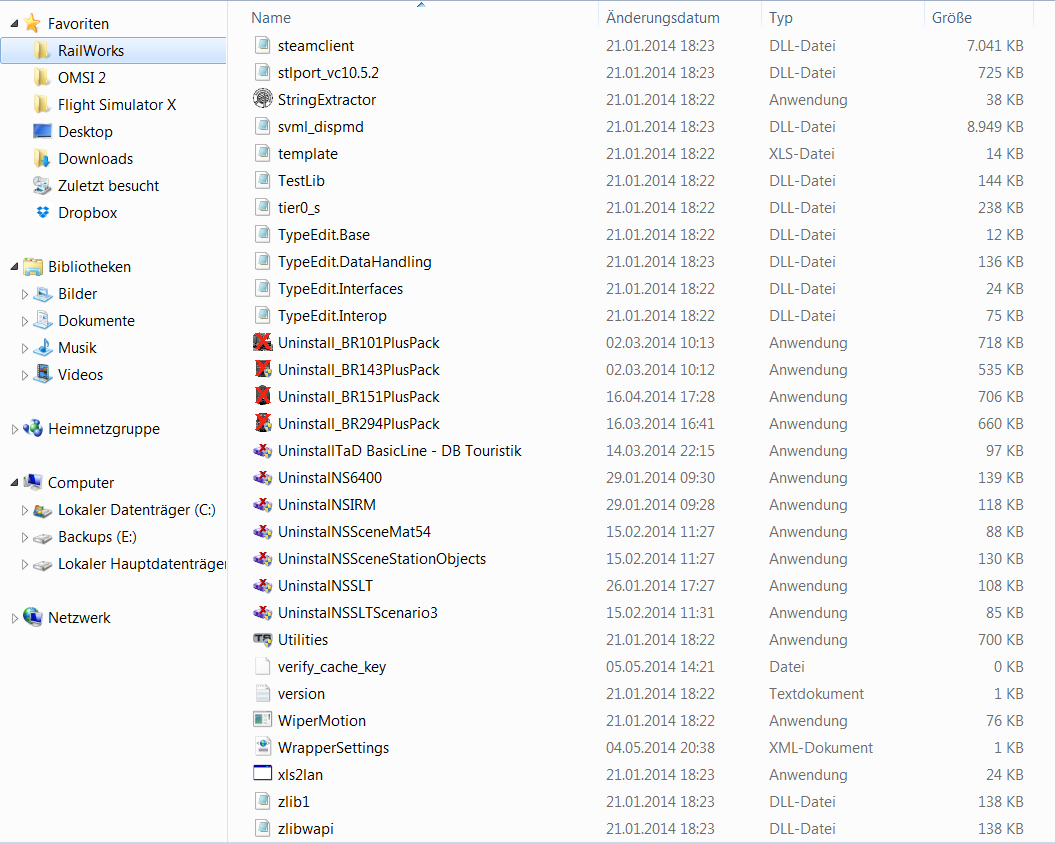Collapse the Computer node
This screenshot has height=843, width=1055.
coord(14,482)
